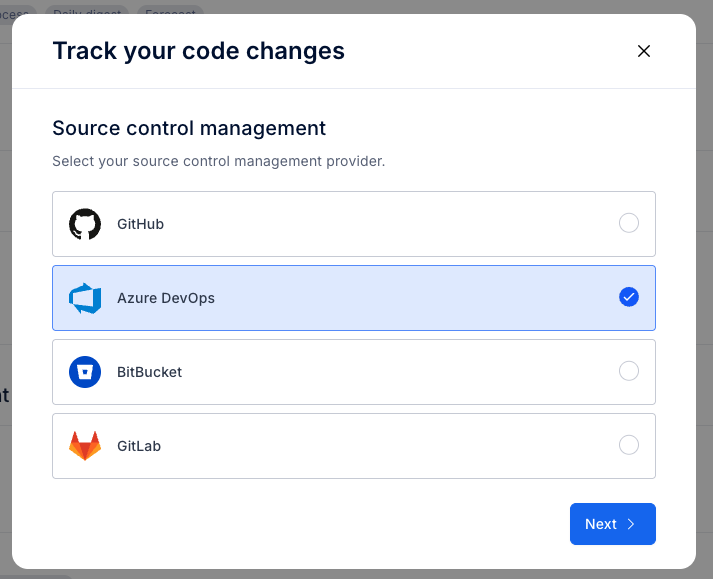Click the GitLab fox logo
This screenshot has width=713, height=579.
(85, 446)
